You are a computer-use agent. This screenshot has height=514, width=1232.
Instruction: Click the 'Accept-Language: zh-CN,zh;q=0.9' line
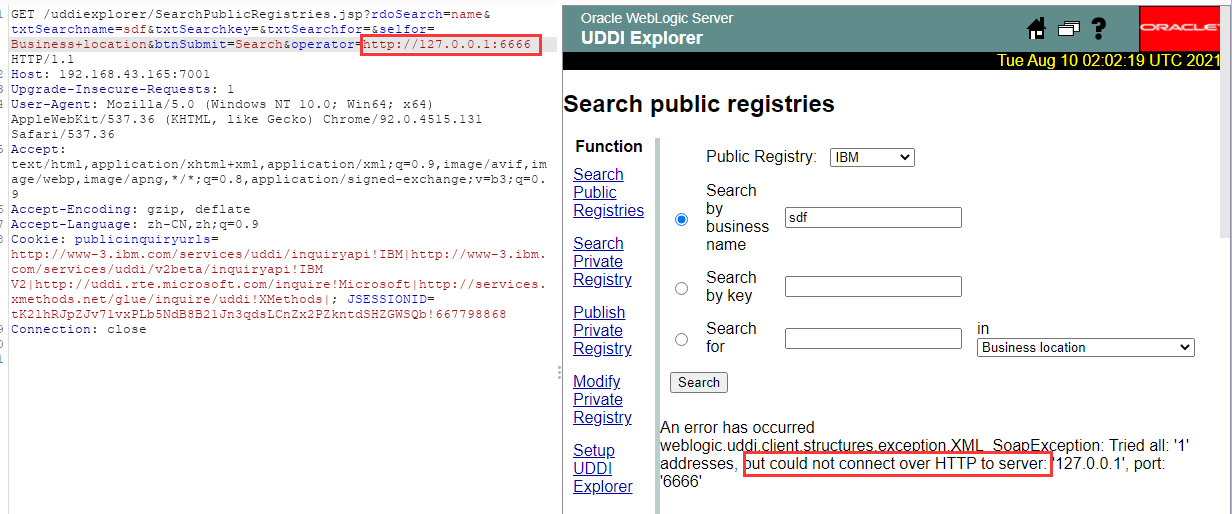134,224
